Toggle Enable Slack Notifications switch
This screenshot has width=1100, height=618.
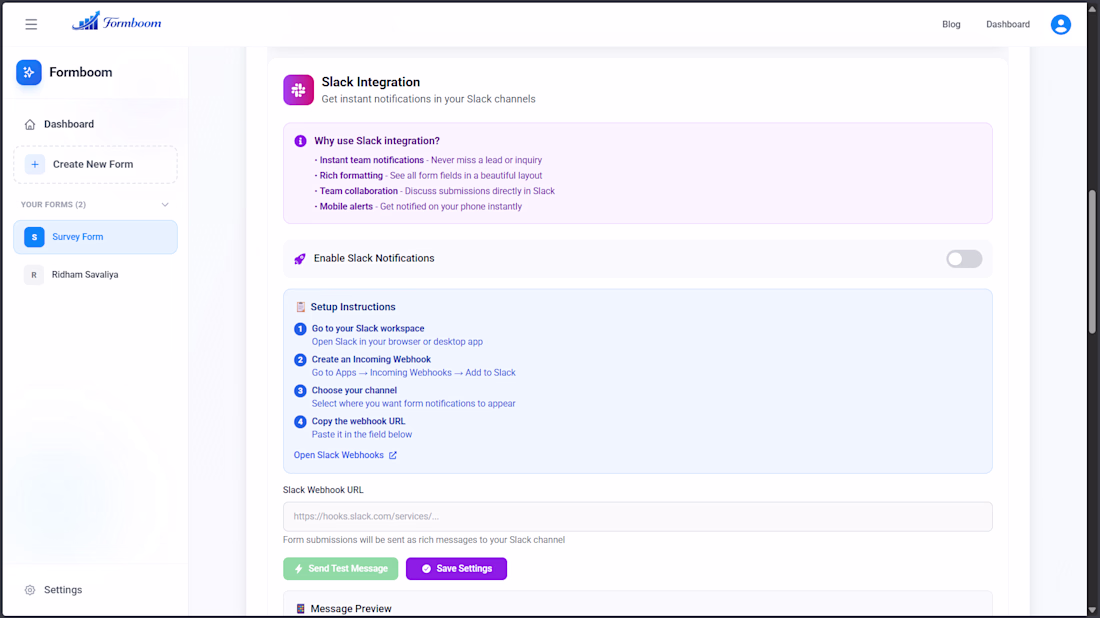964,259
